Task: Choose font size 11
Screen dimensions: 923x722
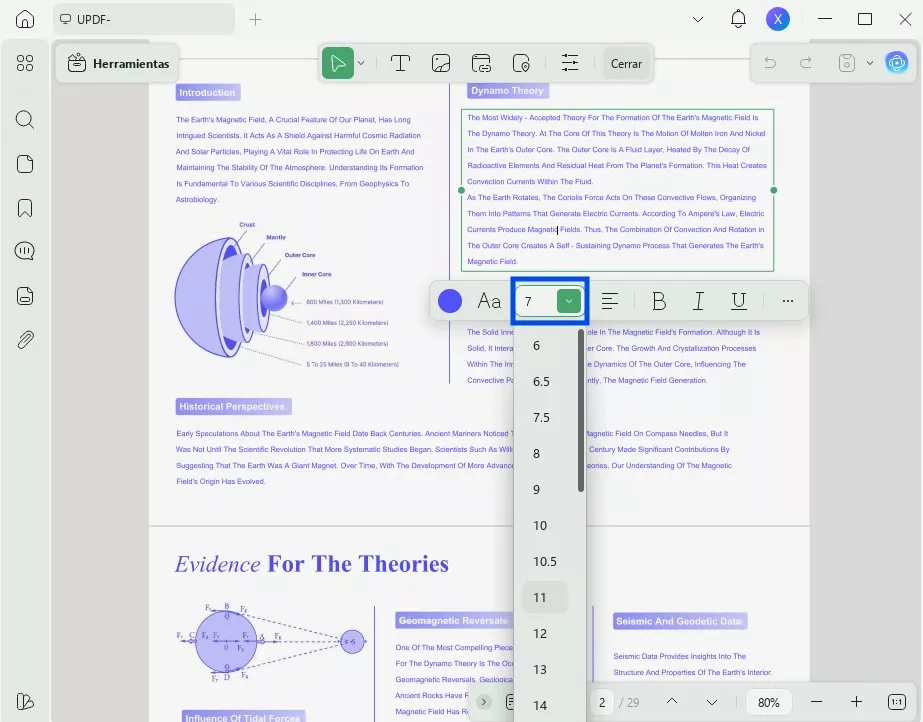Action: pos(544,598)
